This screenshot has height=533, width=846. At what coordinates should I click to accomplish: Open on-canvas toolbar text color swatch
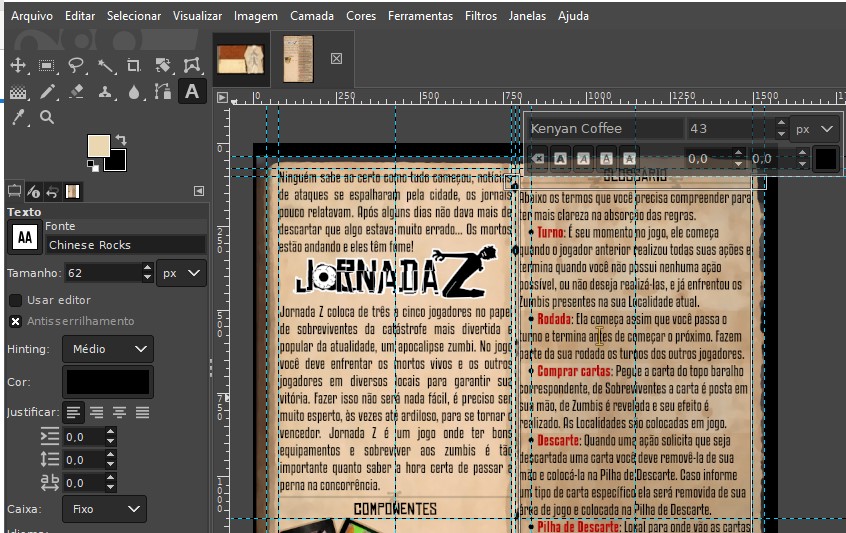[x=826, y=159]
